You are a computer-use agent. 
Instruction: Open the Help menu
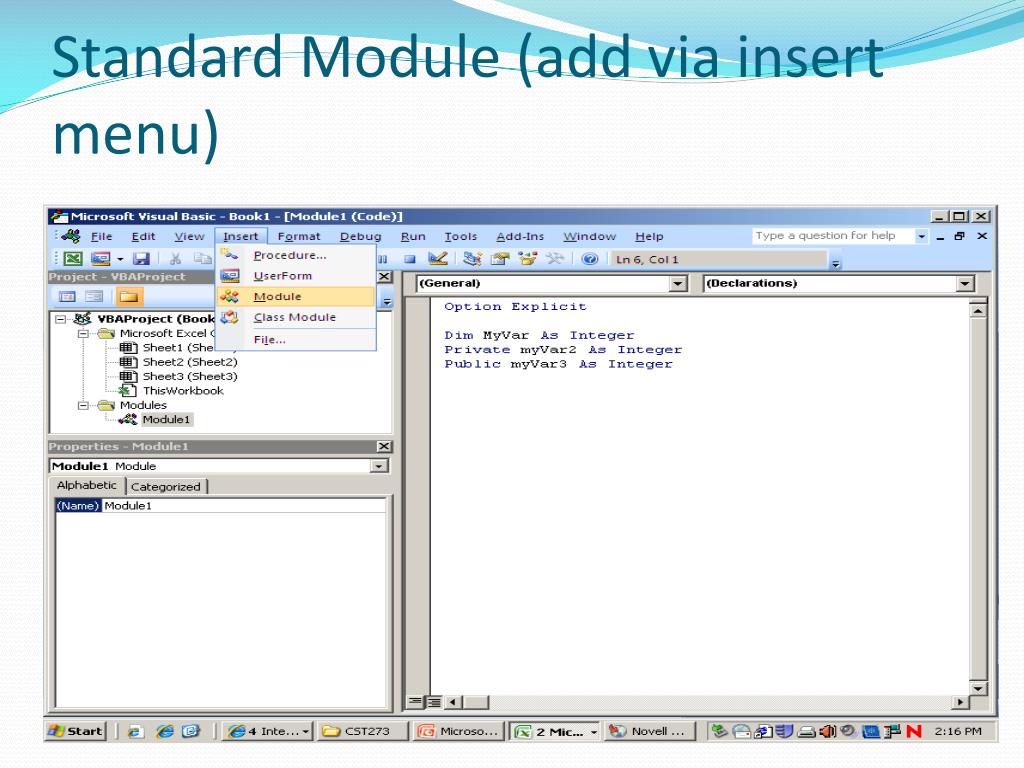[649, 236]
